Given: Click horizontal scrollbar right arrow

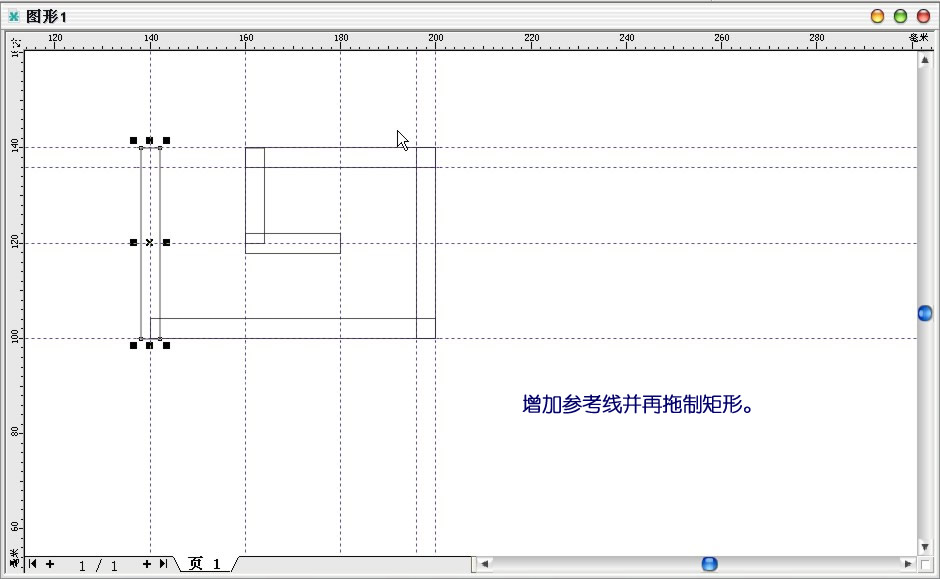Looking at the screenshot, I should (908, 564).
